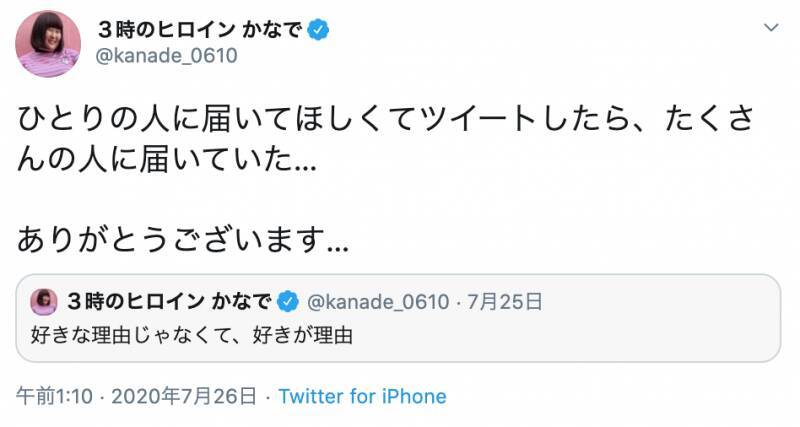Click empty space inside the quoted tweet card

(600, 335)
